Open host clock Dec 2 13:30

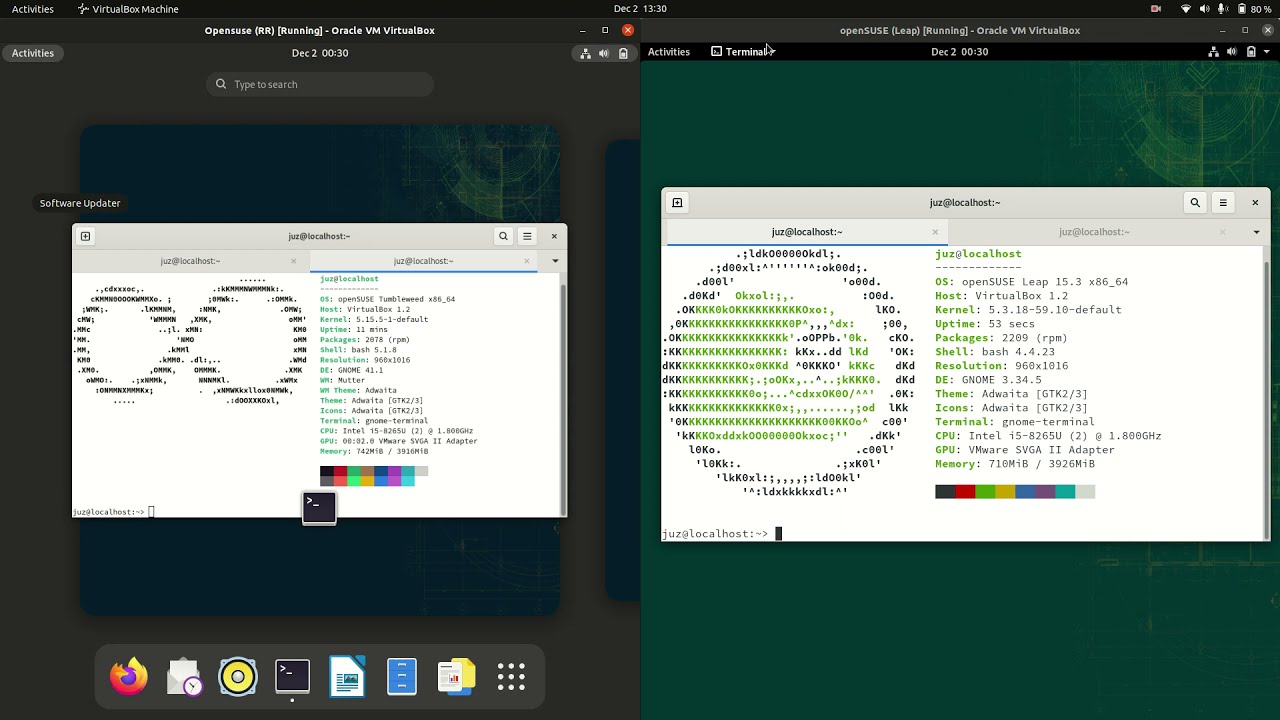(x=640, y=9)
